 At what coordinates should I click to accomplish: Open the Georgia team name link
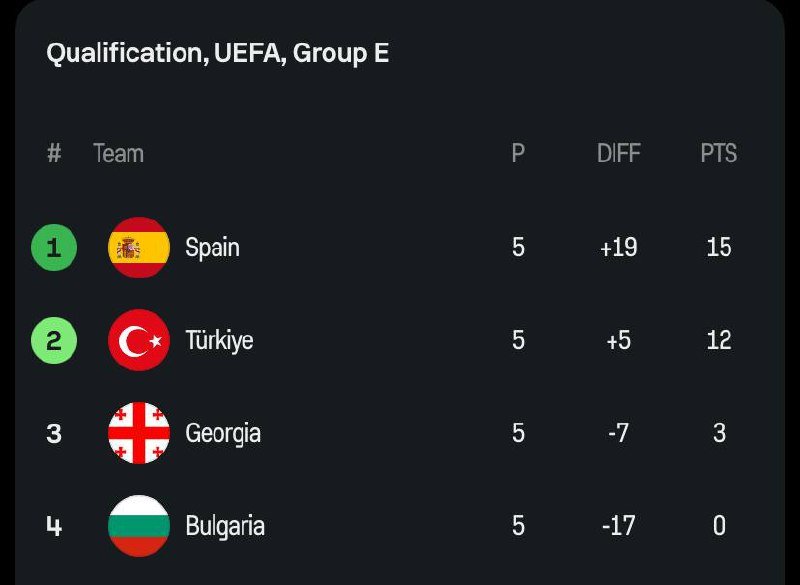[x=223, y=433]
